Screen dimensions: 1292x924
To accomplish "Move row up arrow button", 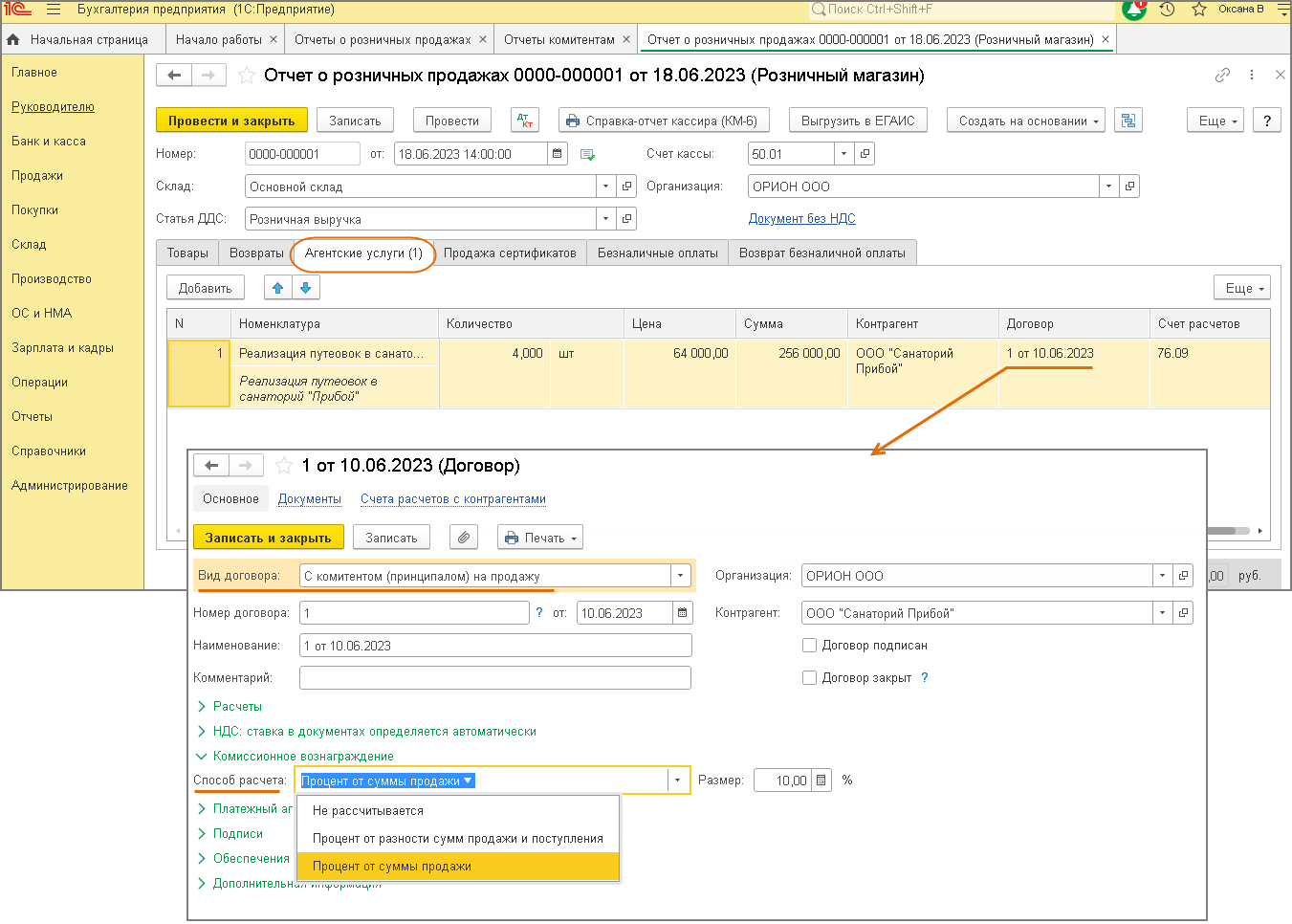I will (x=278, y=288).
